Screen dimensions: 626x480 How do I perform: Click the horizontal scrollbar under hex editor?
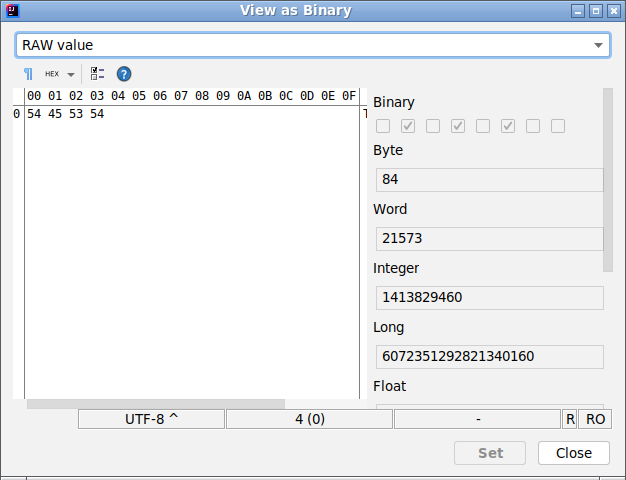pos(155,404)
